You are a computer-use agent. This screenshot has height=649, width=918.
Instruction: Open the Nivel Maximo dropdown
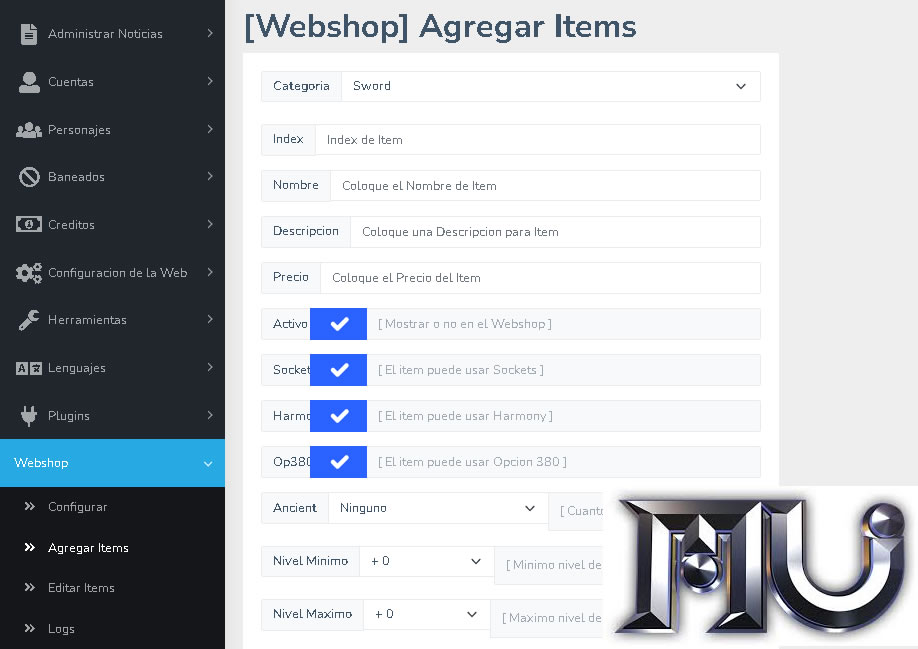coord(426,614)
